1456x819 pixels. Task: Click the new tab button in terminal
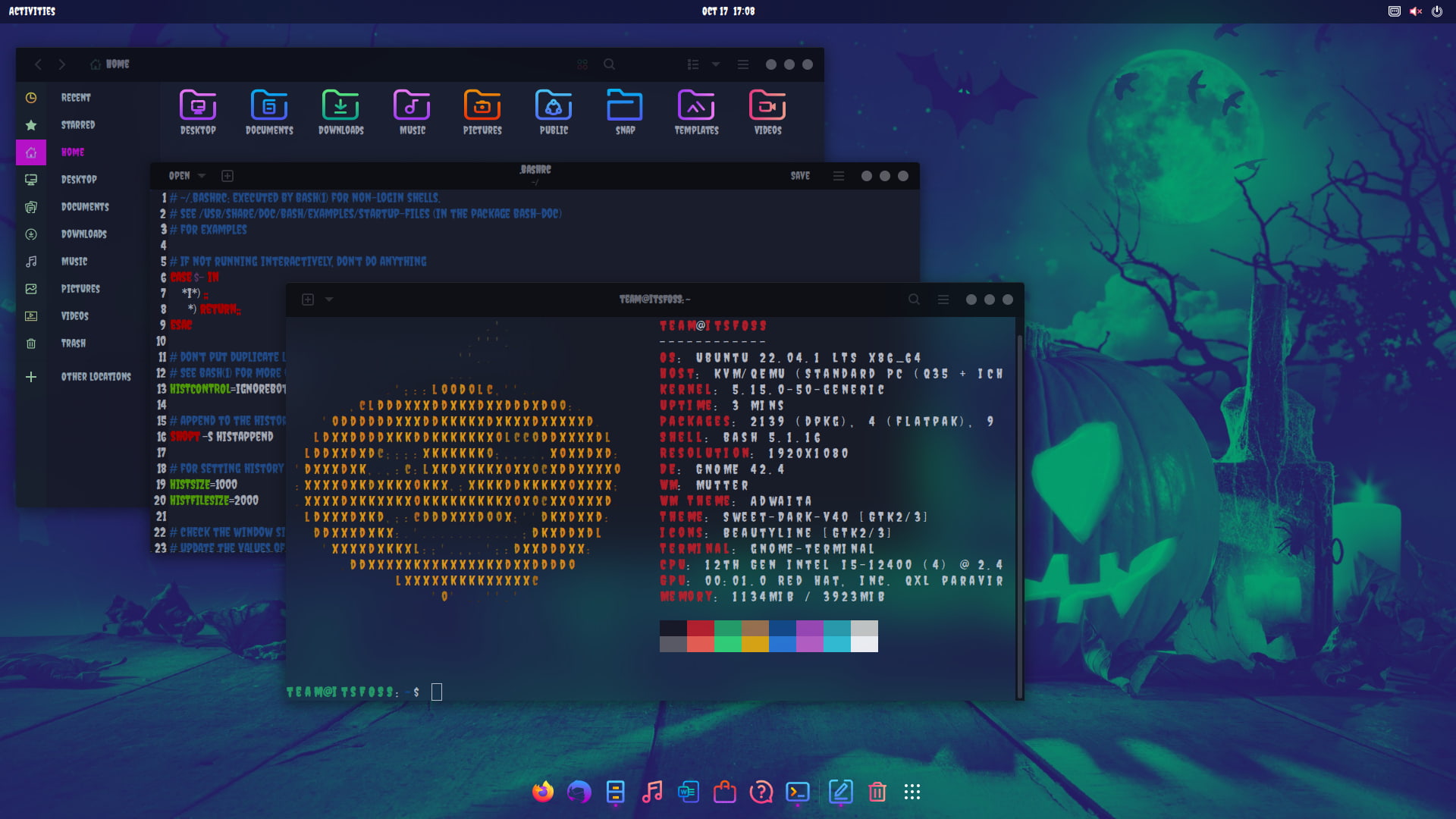[x=307, y=299]
